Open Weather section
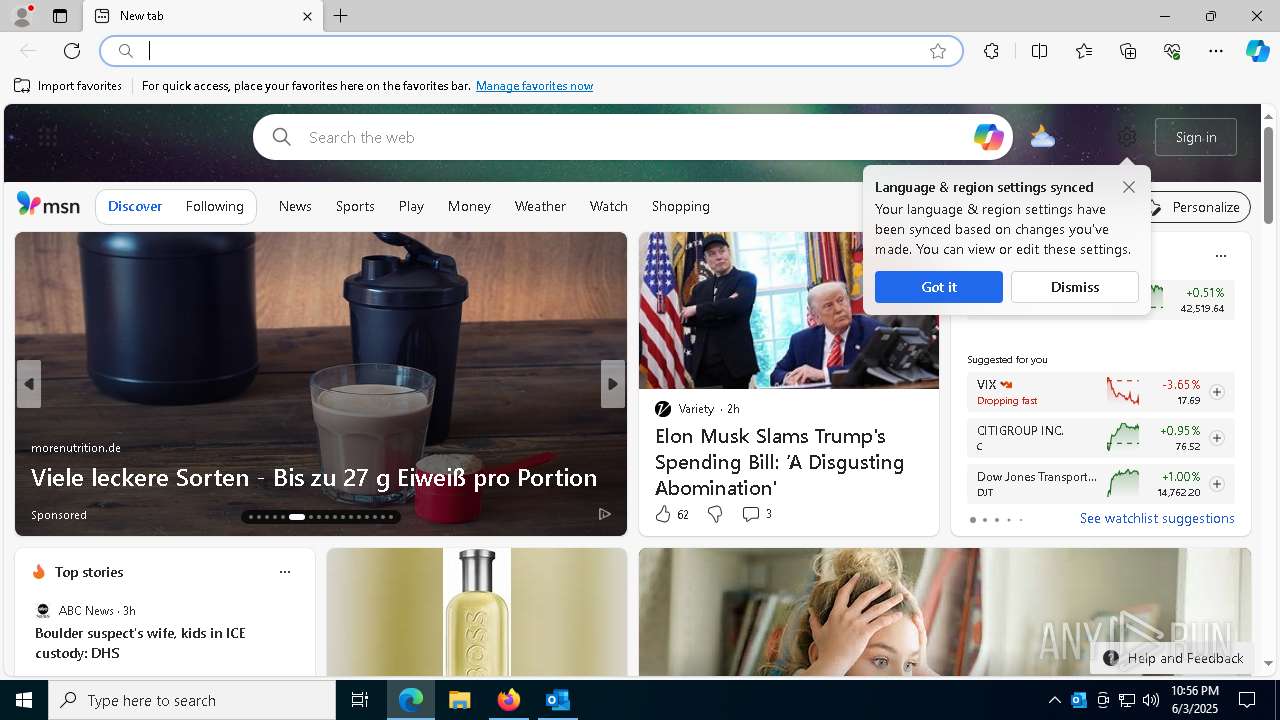Viewport: 1280px width, 720px height. [x=540, y=206]
